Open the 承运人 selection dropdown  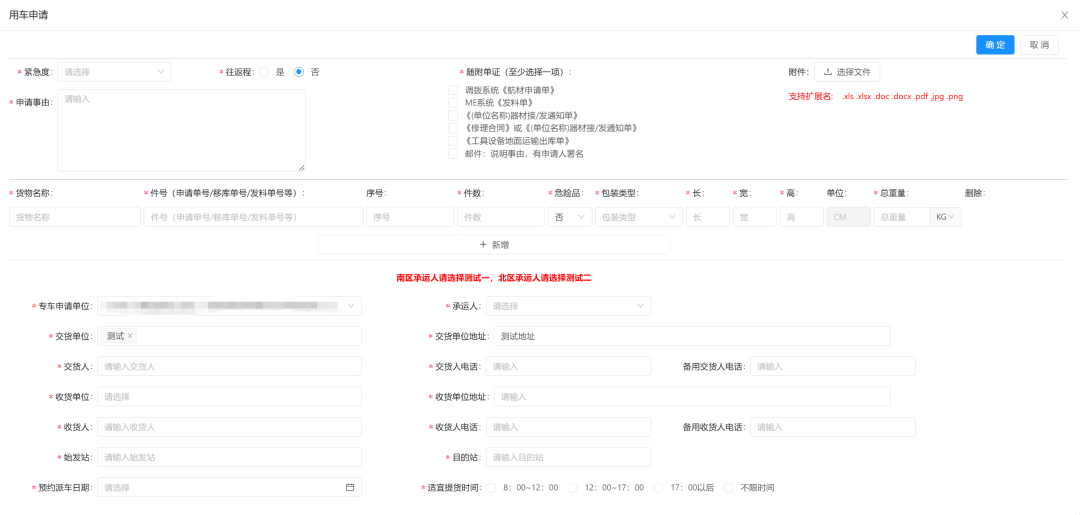pyautogui.click(x=567, y=306)
